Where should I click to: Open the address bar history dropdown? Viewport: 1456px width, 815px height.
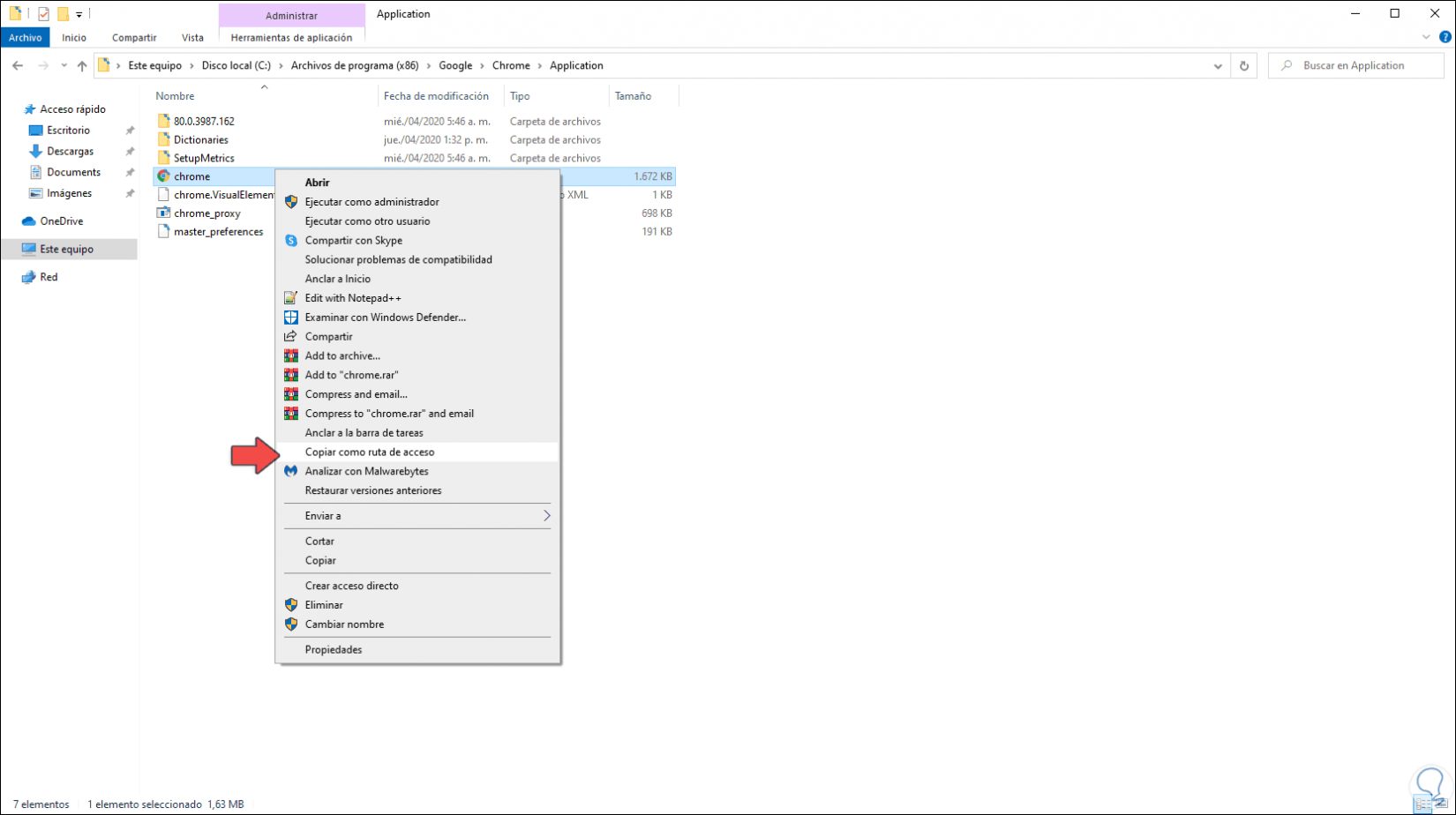click(1218, 66)
